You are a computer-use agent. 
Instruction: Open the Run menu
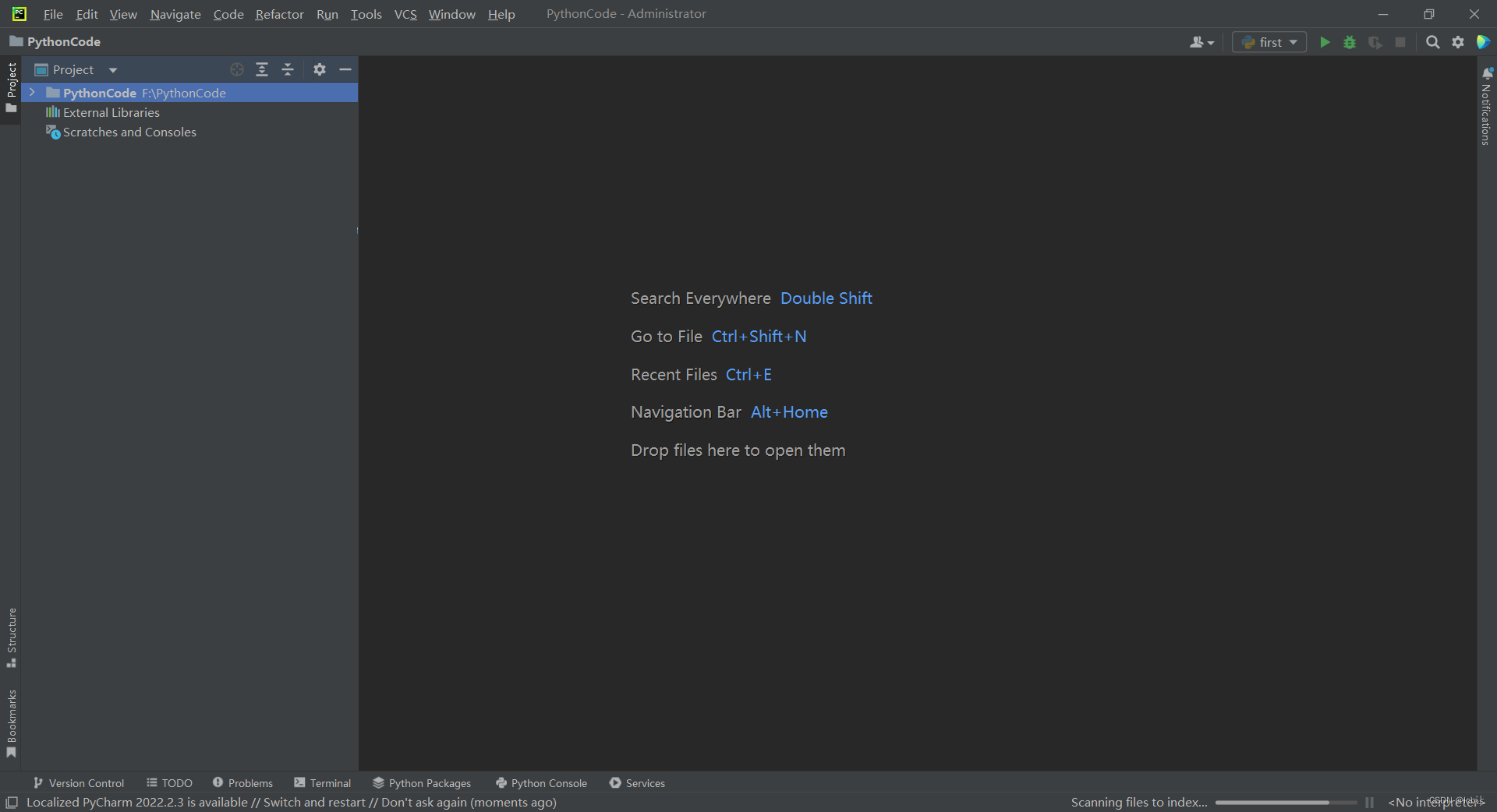pyautogui.click(x=327, y=14)
